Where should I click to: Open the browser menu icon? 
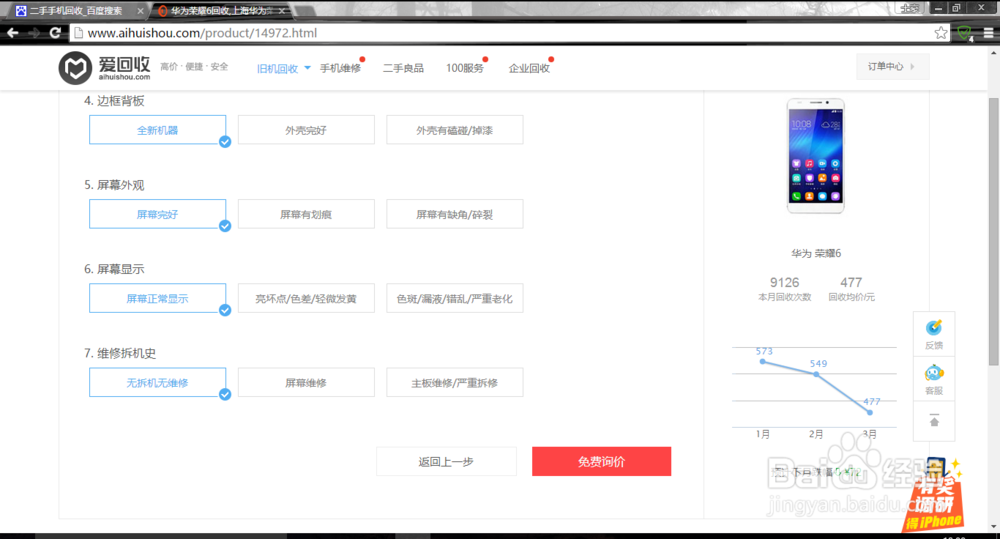(x=989, y=33)
